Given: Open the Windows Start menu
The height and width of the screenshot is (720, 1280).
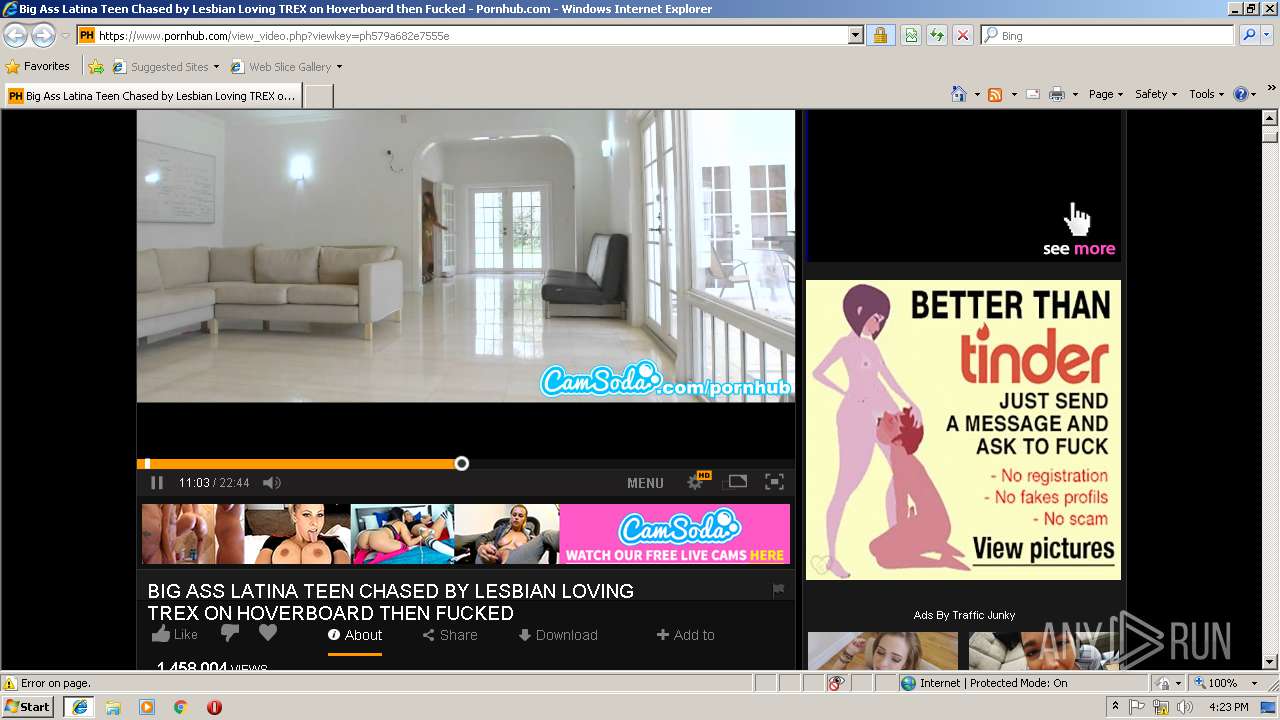Looking at the screenshot, I should click(27, 706).
